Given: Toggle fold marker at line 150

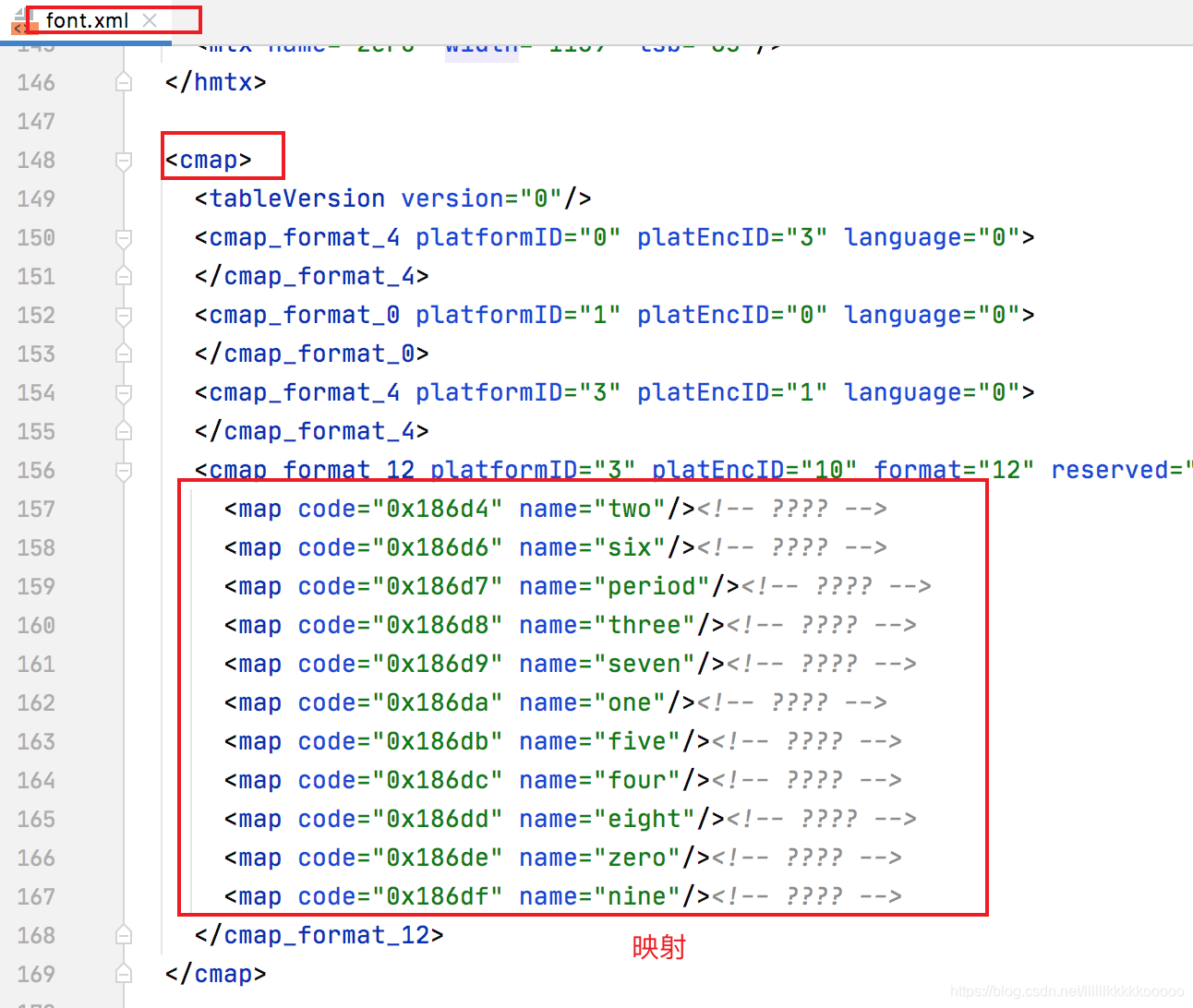Looking at the screenshot, I should [x=124, y=237].
